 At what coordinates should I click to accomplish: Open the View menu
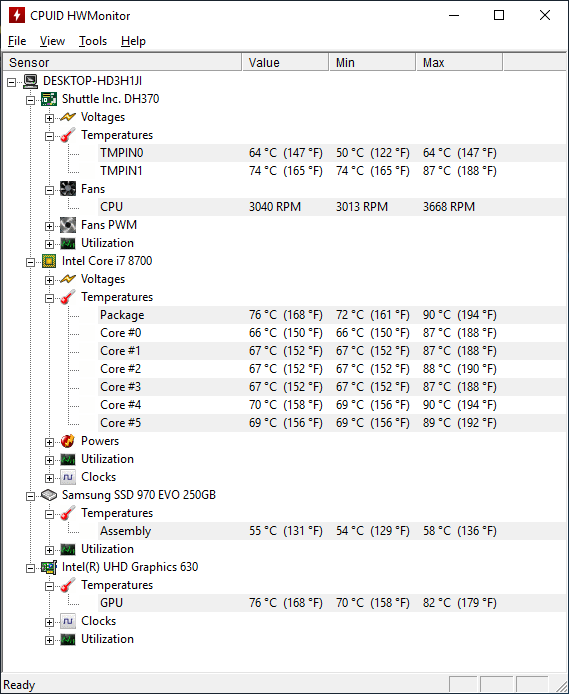[x=52, y=41]
